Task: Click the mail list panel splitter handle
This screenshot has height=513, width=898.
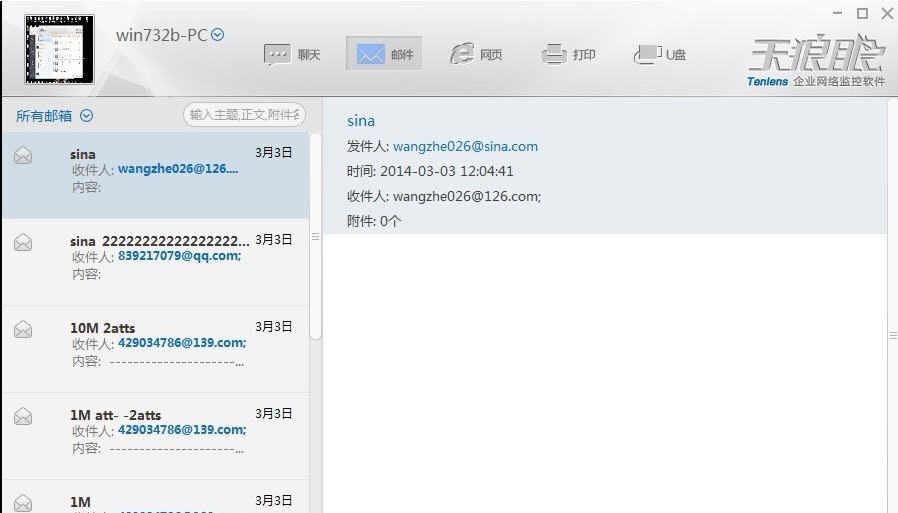Action: [315, 236]
